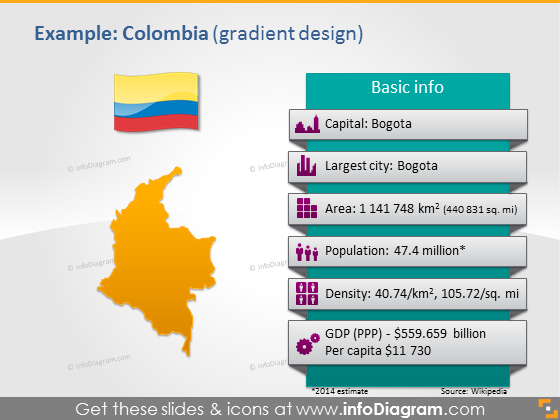Select the Capital: Bogota text bar
This screenshot has height=420, width=560.
408,124
